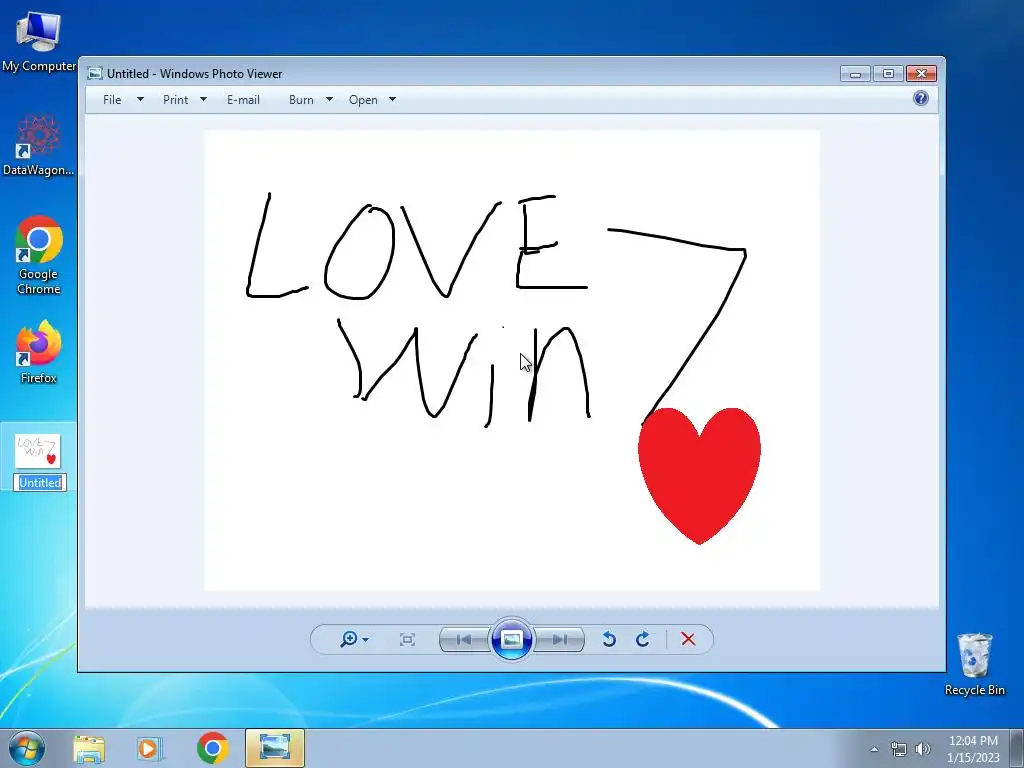Open the File menu

[112, 100]
